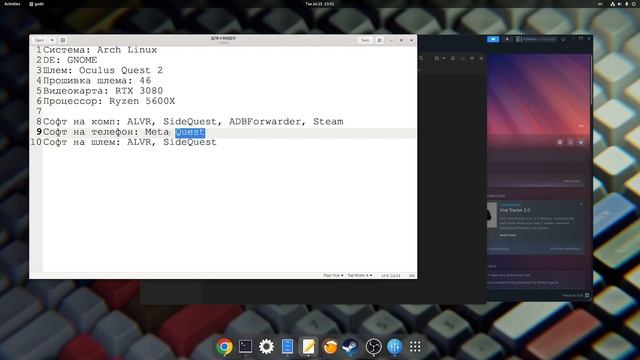Open Google Chrome from the dock

(x=224, y=347)
